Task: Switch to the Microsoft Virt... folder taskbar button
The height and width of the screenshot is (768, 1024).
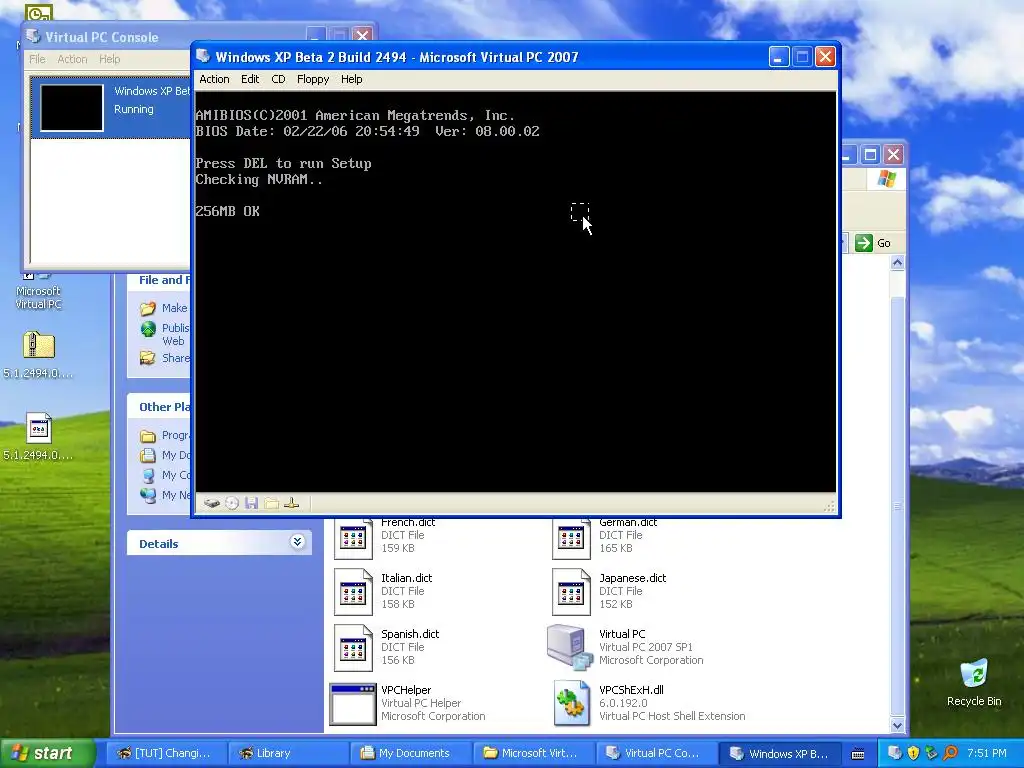Action: (x=532, y=753)
